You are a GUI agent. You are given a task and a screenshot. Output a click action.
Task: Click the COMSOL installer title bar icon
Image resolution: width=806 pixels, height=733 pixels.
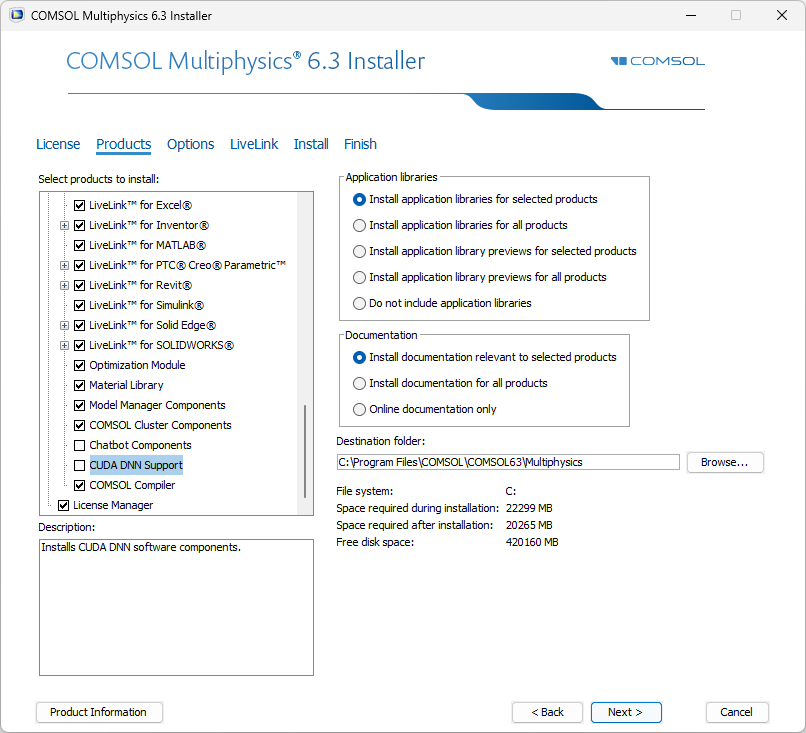16,15
